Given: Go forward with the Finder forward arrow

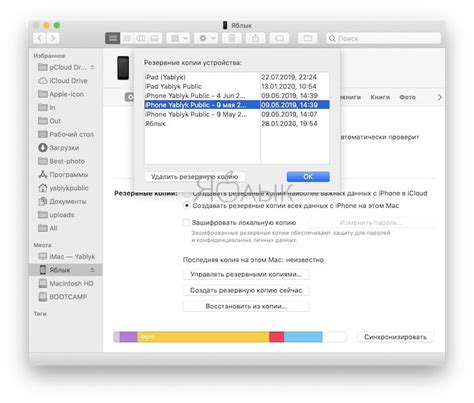Looking at the screenshot, I should point(53,38).
